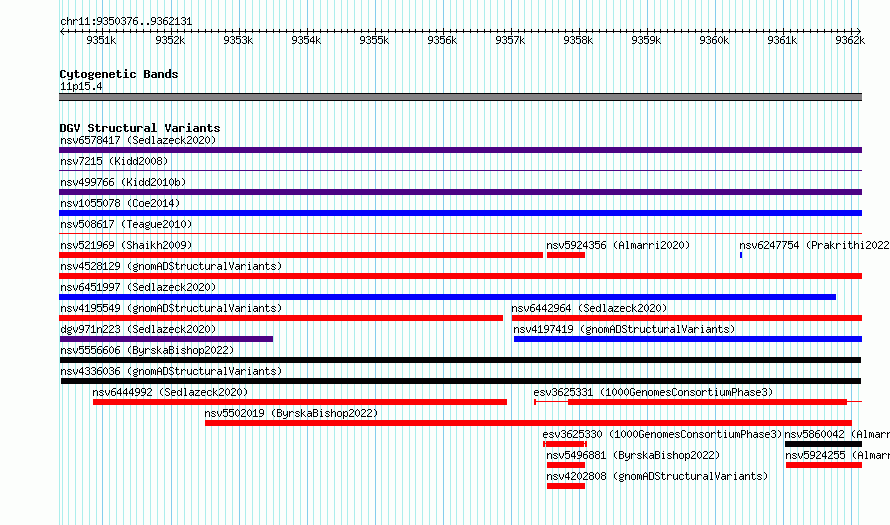
Task: Click the short red nsv5924356 bar
Action: 566,255
